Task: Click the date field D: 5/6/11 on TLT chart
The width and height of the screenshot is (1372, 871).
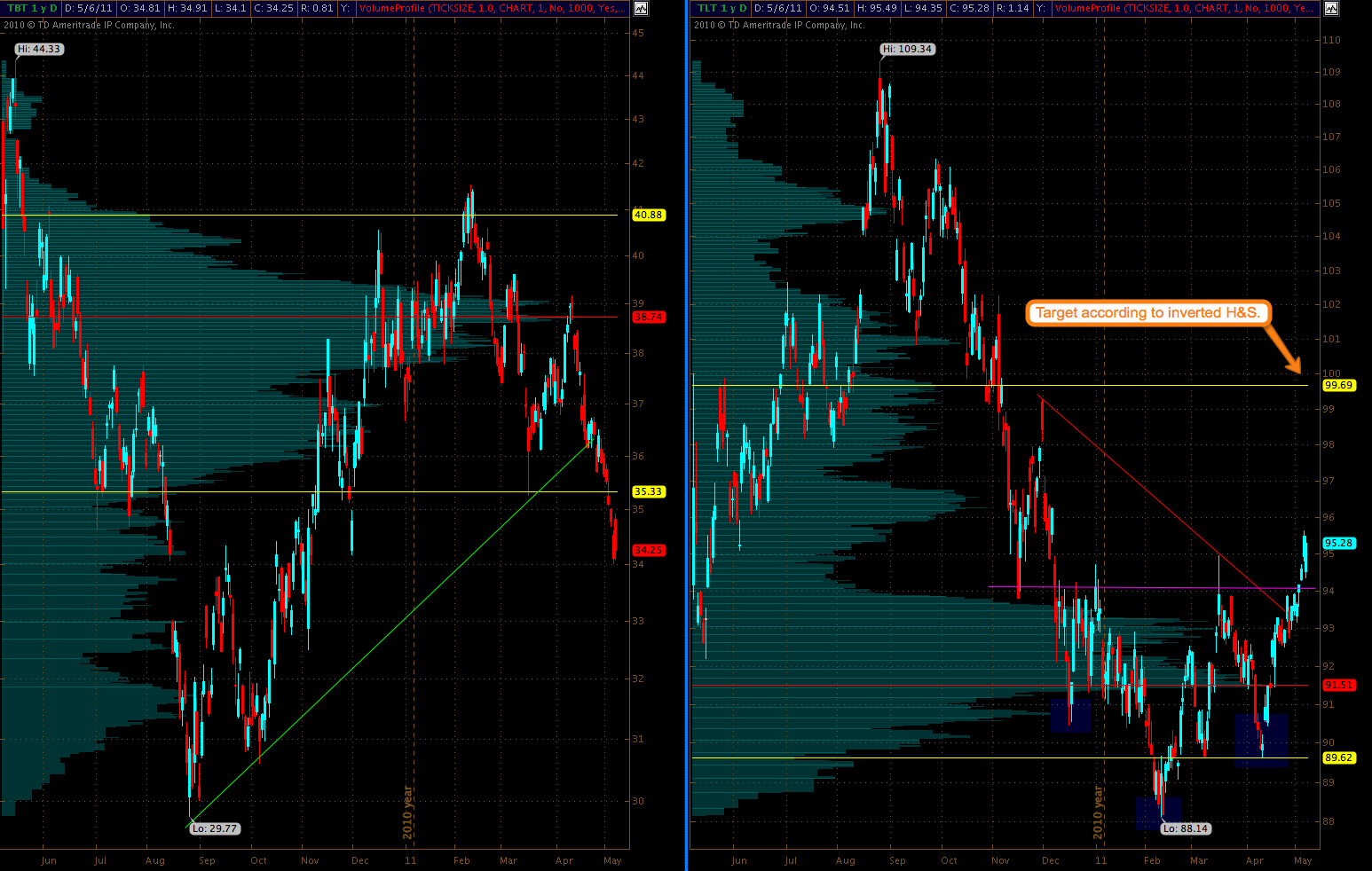Action: 778,8
